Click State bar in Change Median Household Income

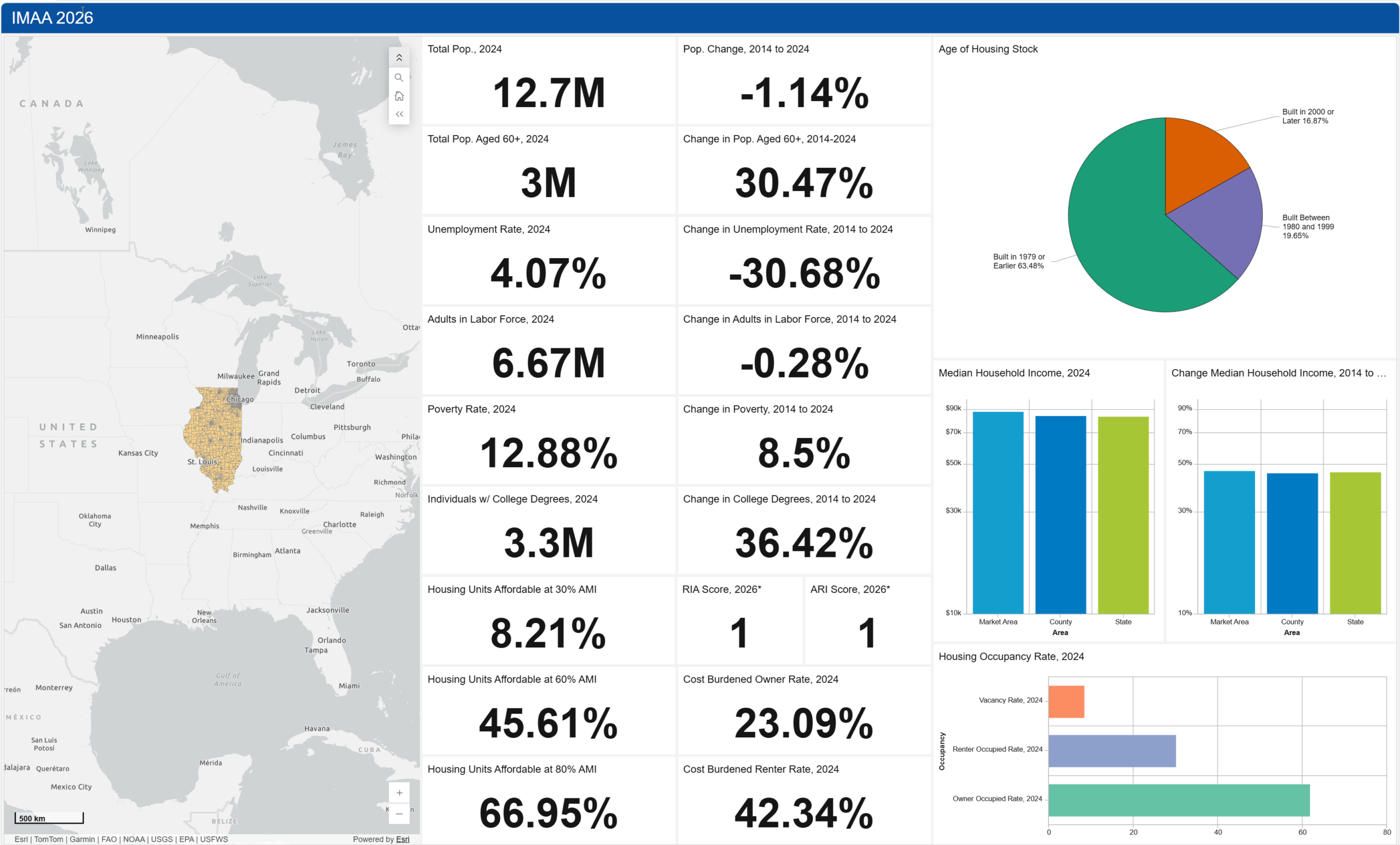(x=1355, y=543)
